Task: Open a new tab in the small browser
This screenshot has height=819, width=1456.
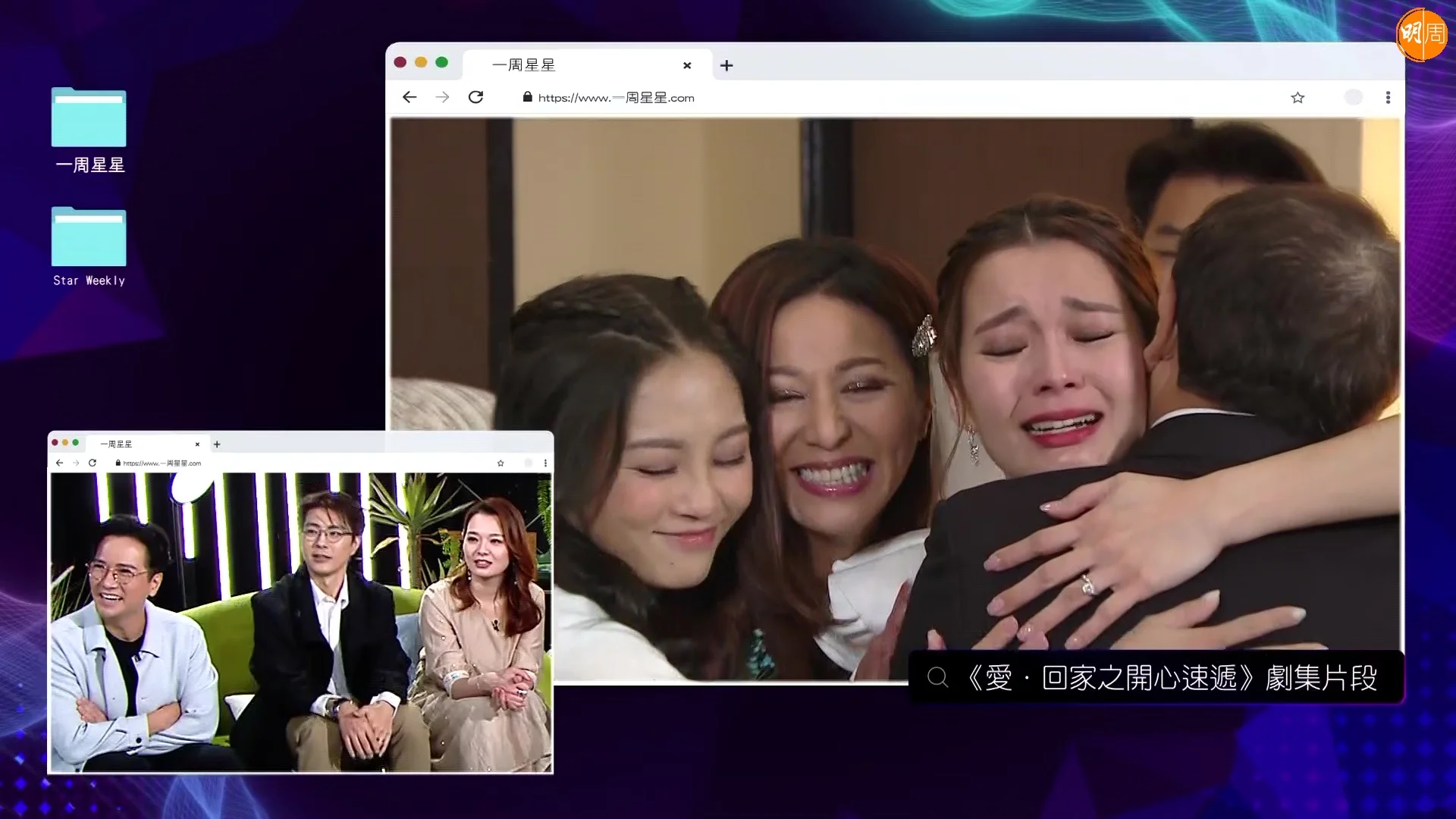Action: (217, 444)
